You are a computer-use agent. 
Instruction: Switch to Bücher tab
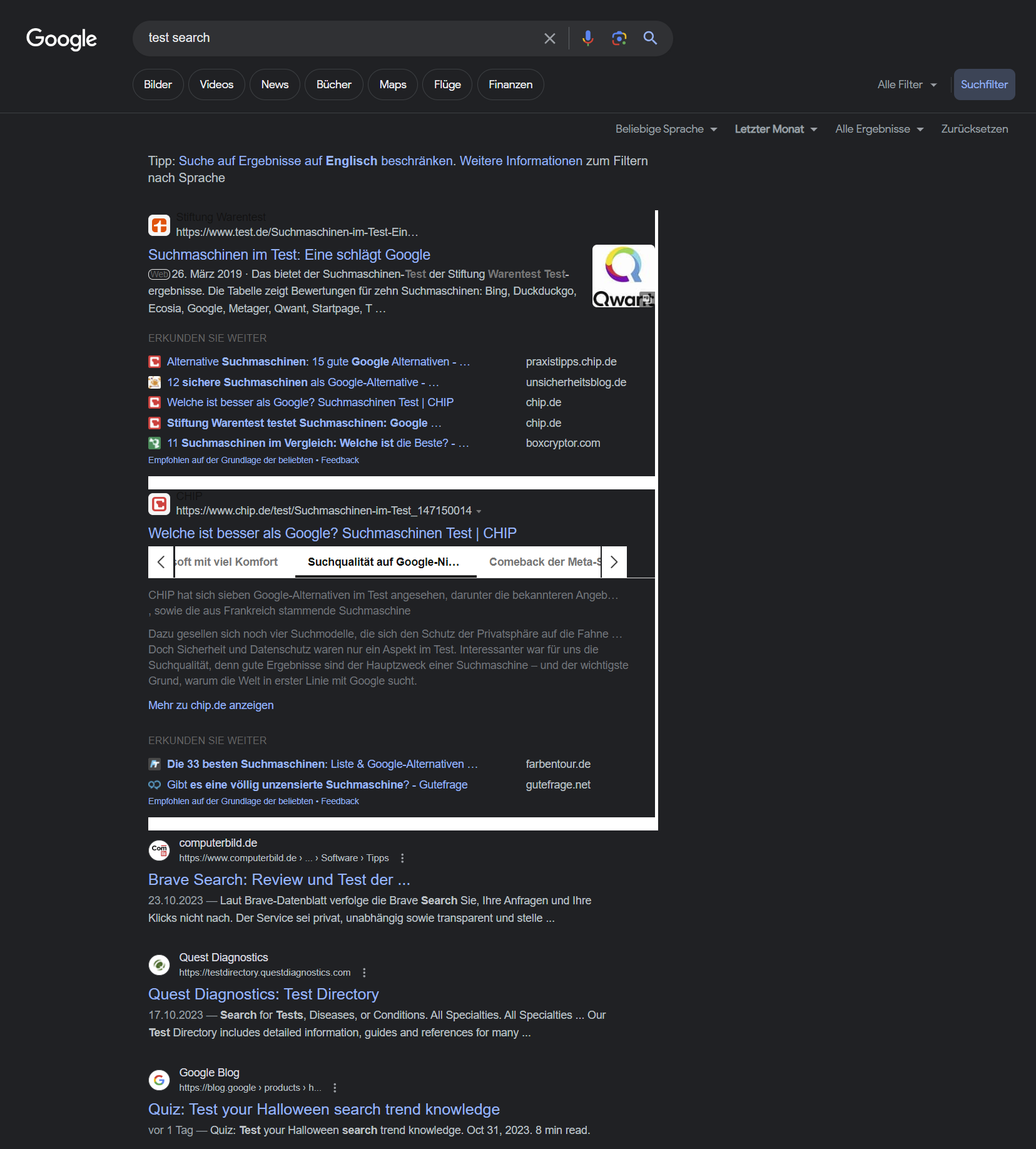pos(334,84)
